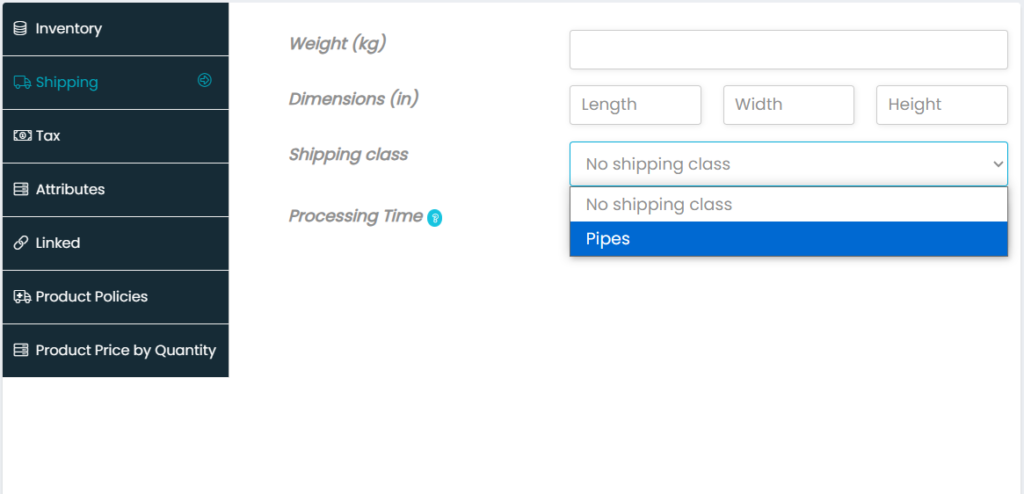Click the Shipping truck icon
The width and height of the screenshot is (1024, 494).
(x=22, y=83)
